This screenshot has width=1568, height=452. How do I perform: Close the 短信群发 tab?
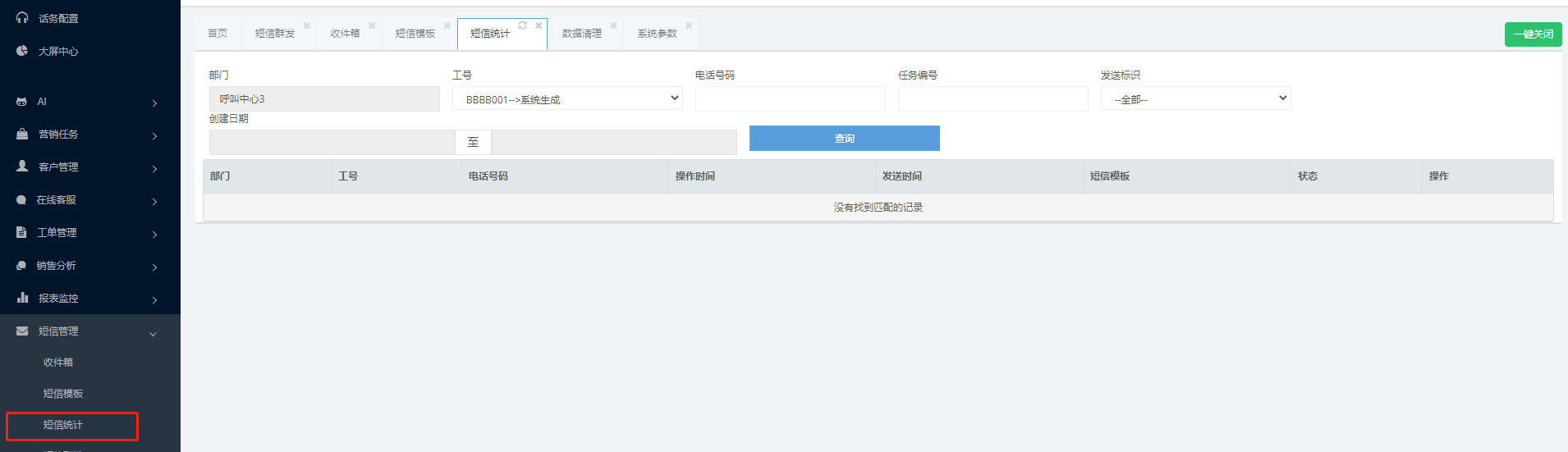(x=307, y=25)
